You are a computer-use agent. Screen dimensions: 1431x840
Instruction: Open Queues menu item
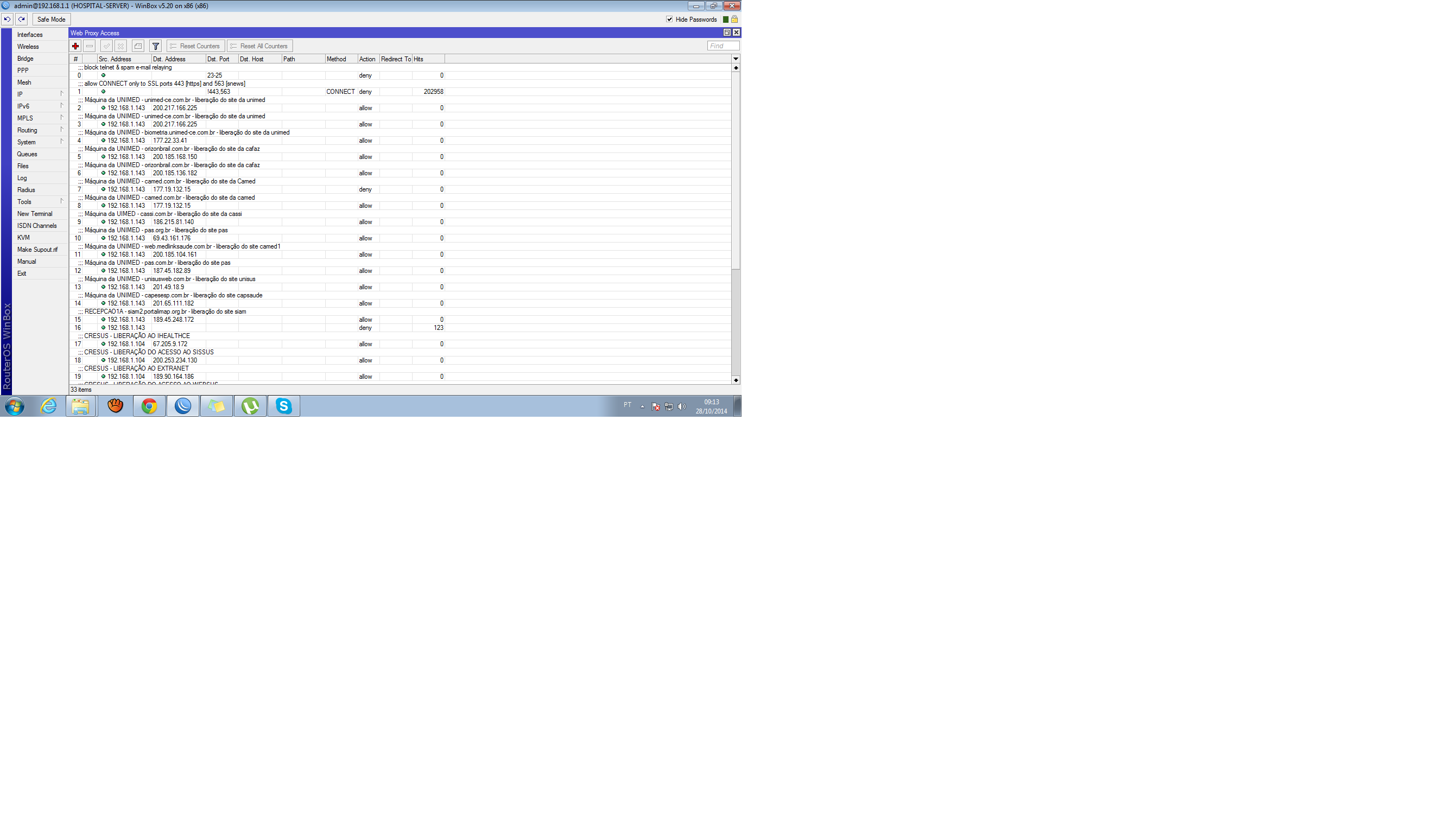[x=40, y=154]
